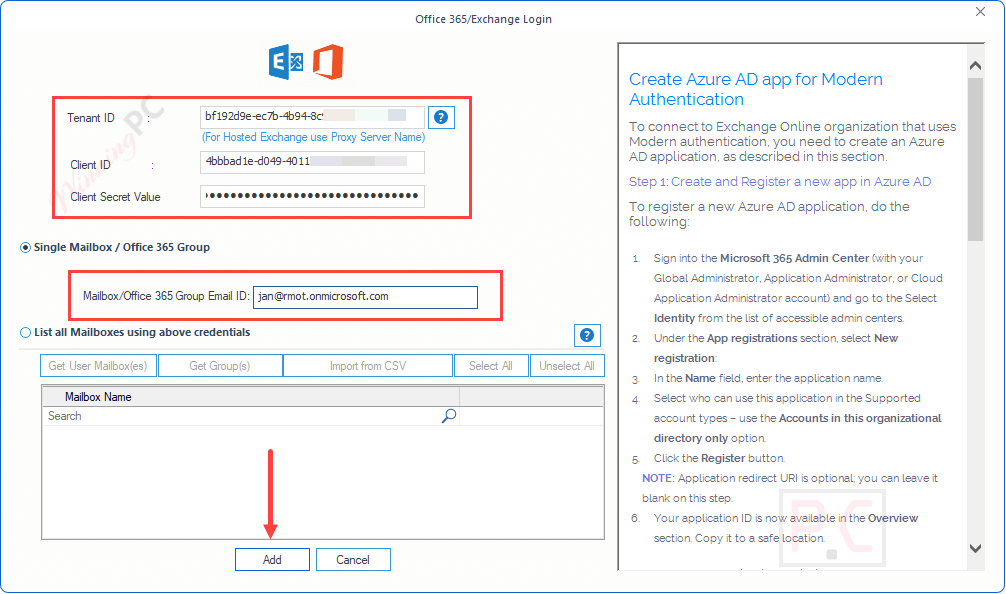This screenshot has height=594, width=1006.
Task: Click the 'Mailbox/Office 365 Group Email ID:' label
Action: click(x=166, y=296)
